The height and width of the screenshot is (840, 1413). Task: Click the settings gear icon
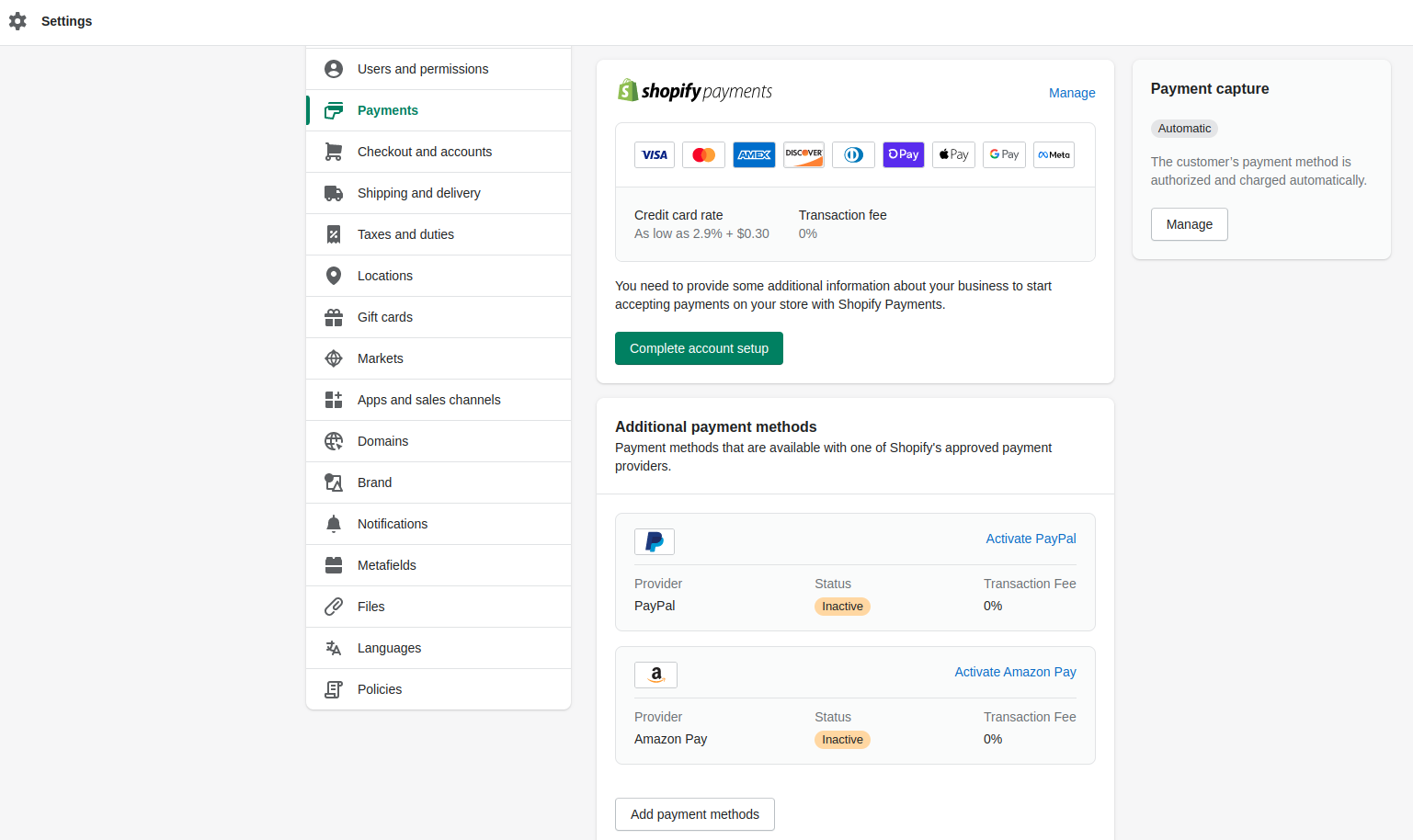coord(17,20)
